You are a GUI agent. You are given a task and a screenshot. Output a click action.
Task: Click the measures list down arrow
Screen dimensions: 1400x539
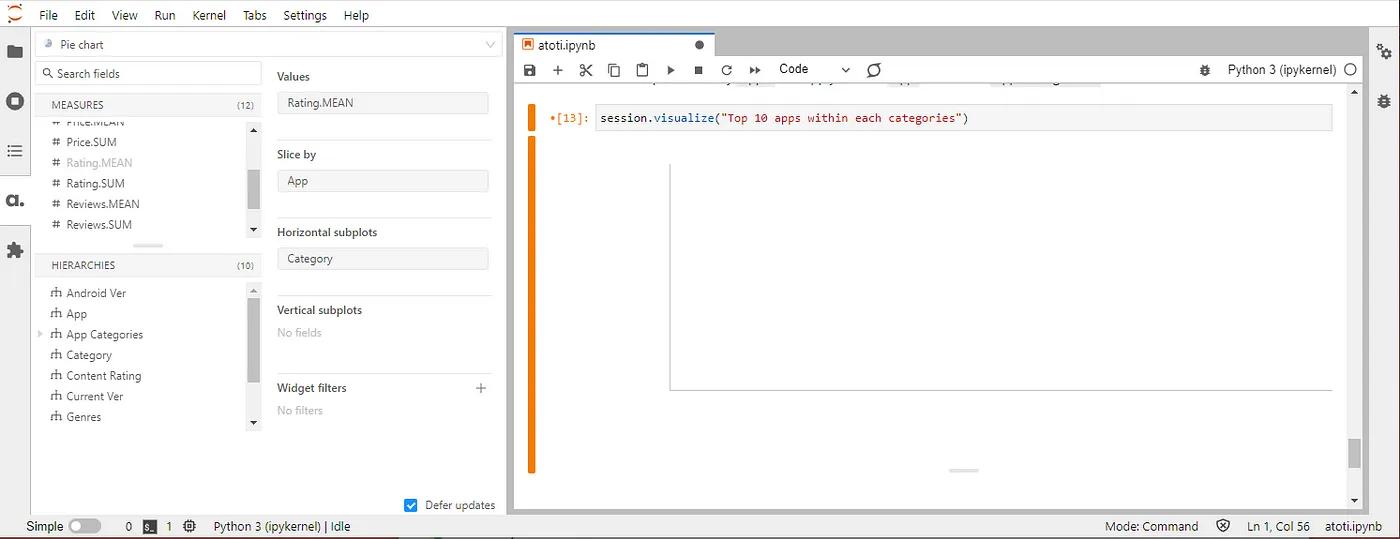point(253,230)
